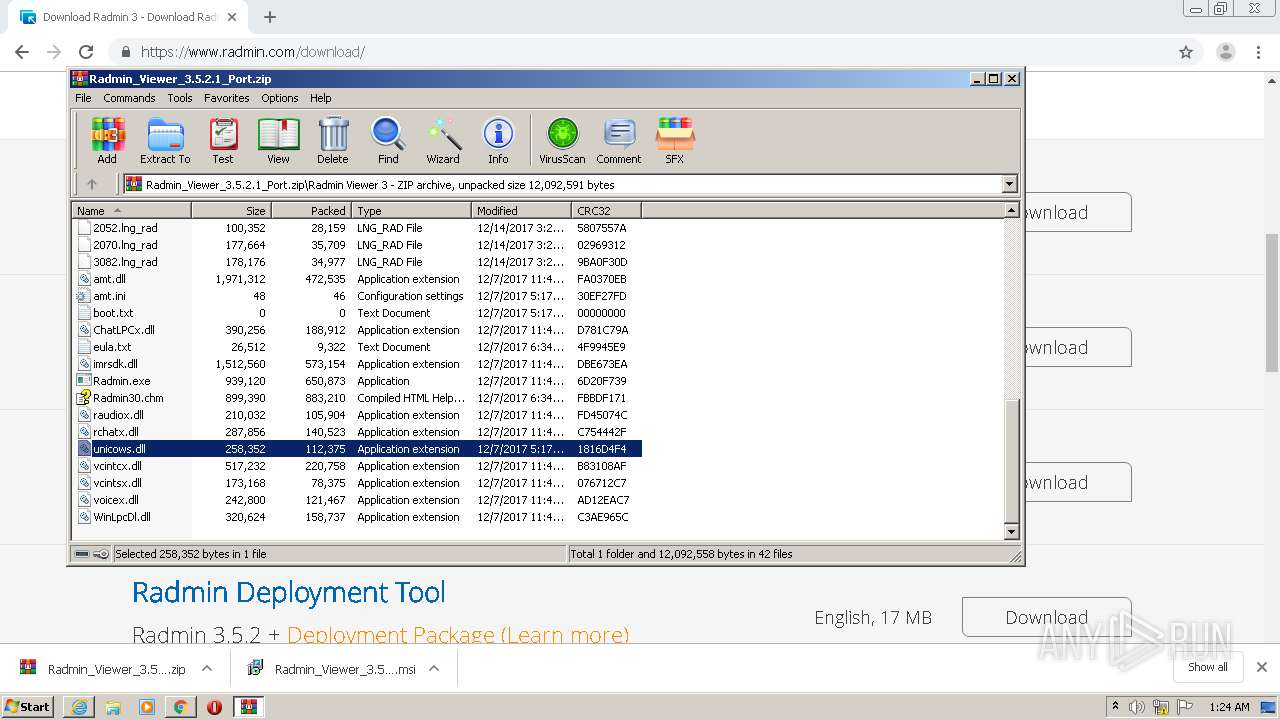Image resolution: width=1280 pixels, height=720 pixels.
Task: Click the volume tray icon
Action: (x=1137, y=707)
